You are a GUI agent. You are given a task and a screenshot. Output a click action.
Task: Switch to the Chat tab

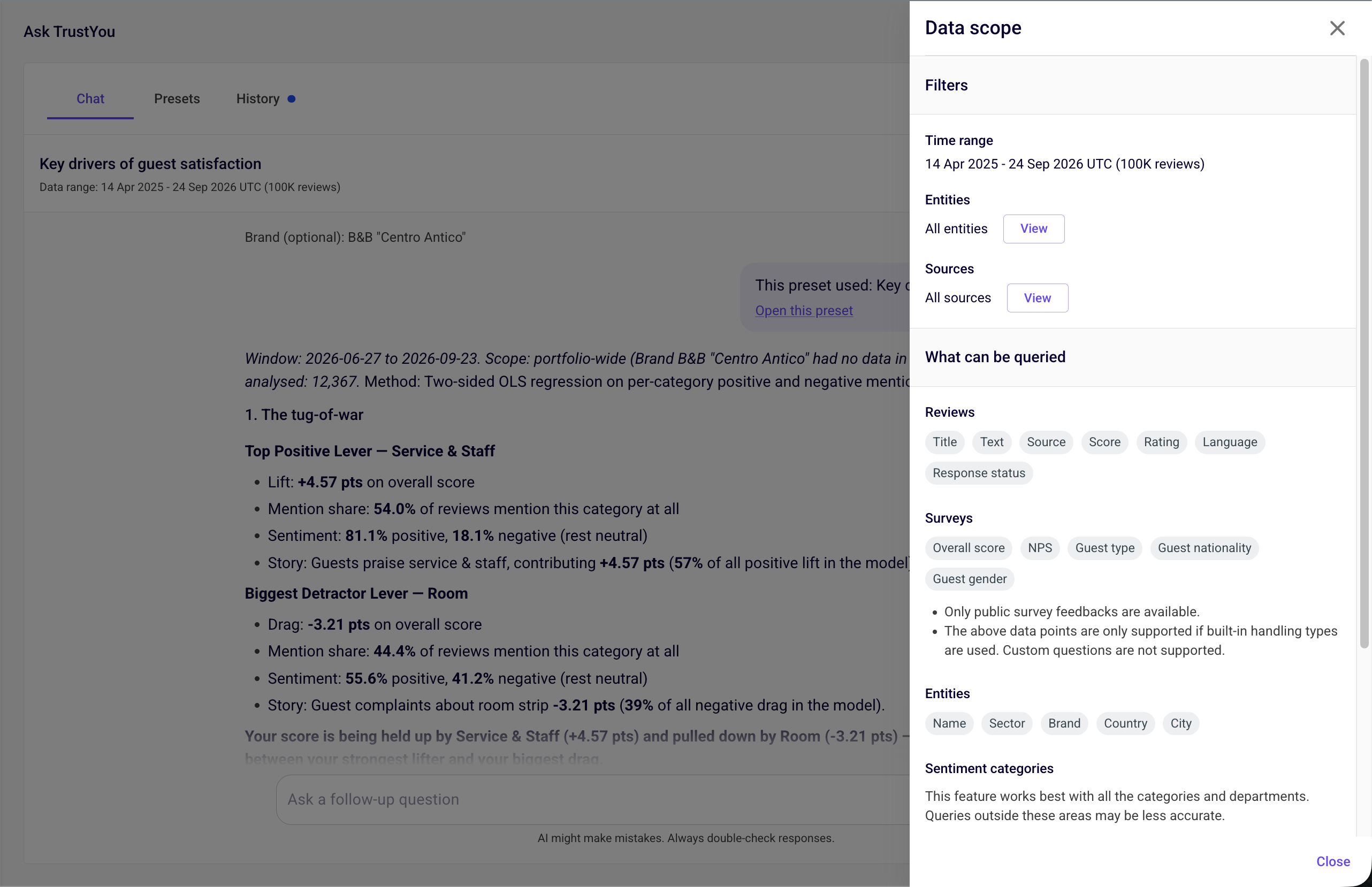pos(90,99)
